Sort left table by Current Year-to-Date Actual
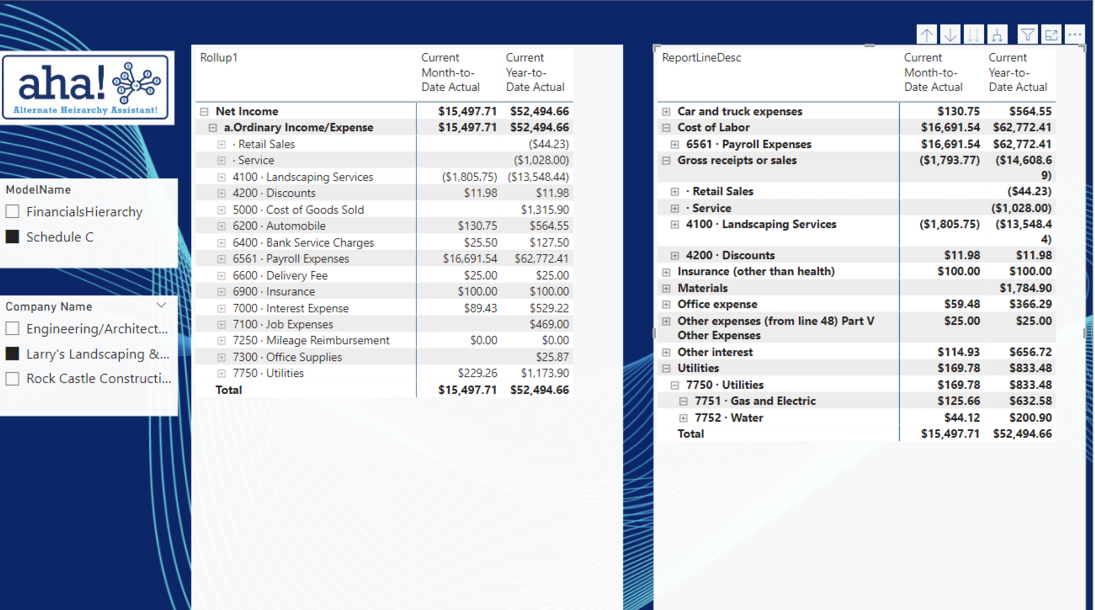1095x610 pixels. tap(535, 72)
